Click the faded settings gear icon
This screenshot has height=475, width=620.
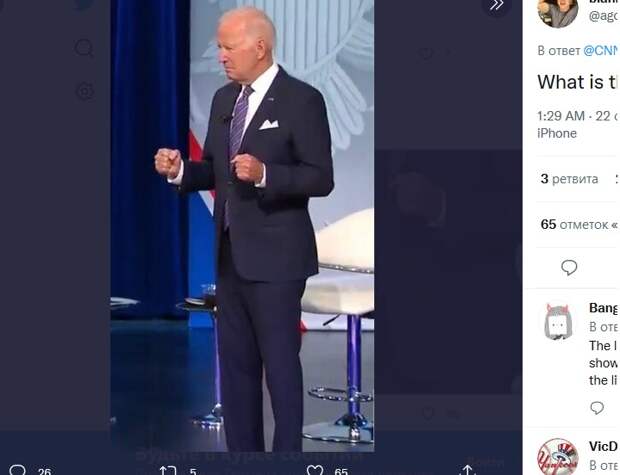[85, 91]
